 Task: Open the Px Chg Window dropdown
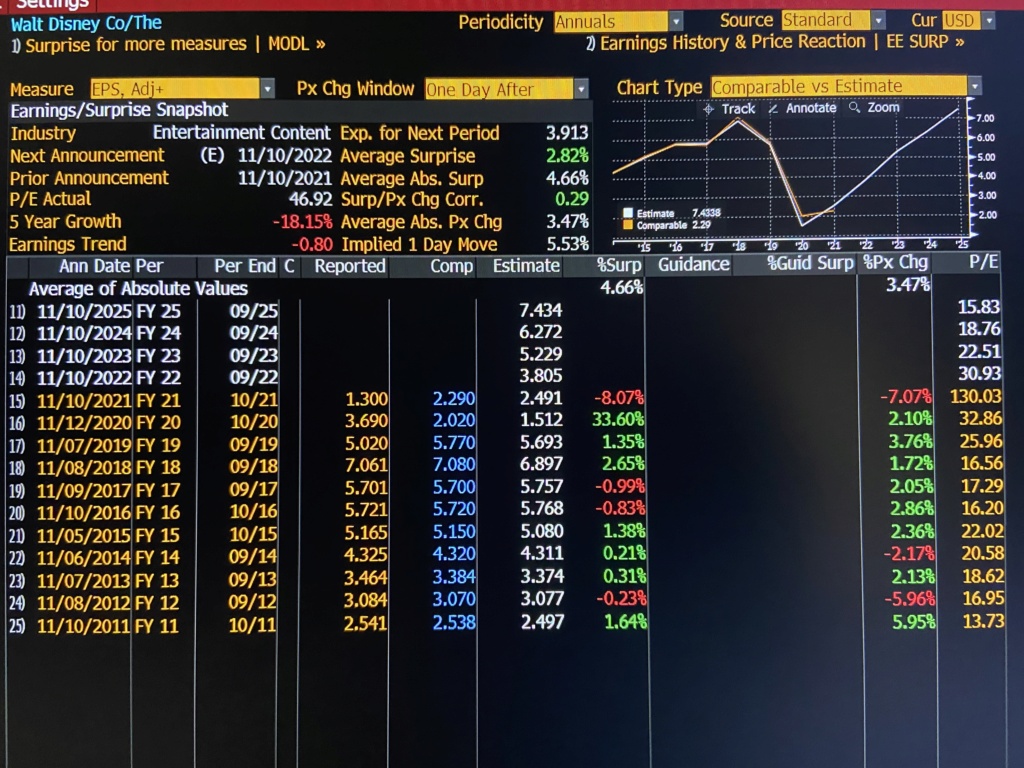(x=507, y=88)
